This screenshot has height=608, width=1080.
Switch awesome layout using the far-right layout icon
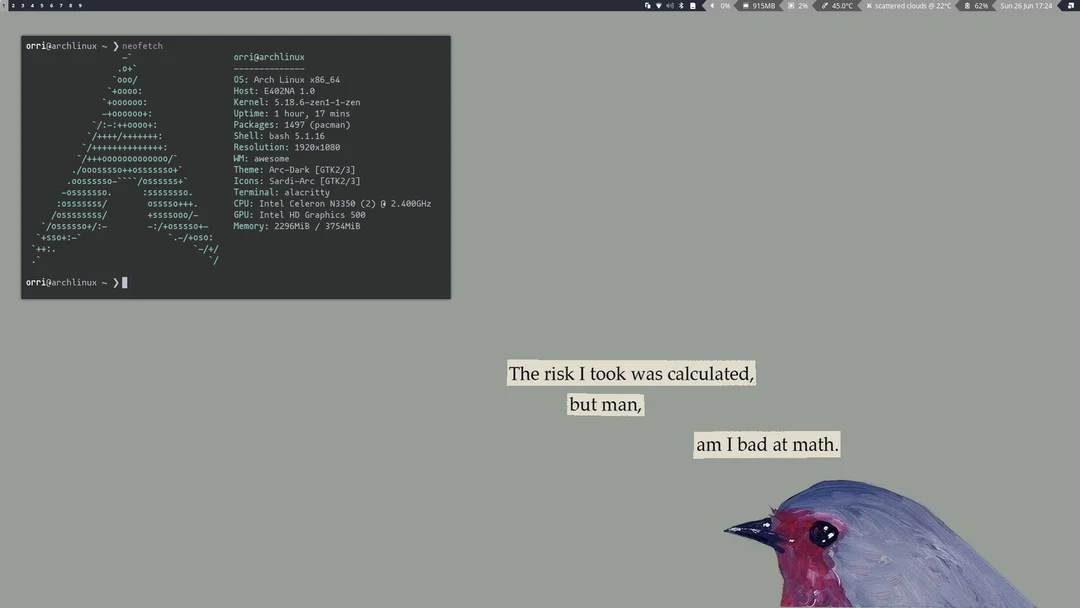point(1071,5)
